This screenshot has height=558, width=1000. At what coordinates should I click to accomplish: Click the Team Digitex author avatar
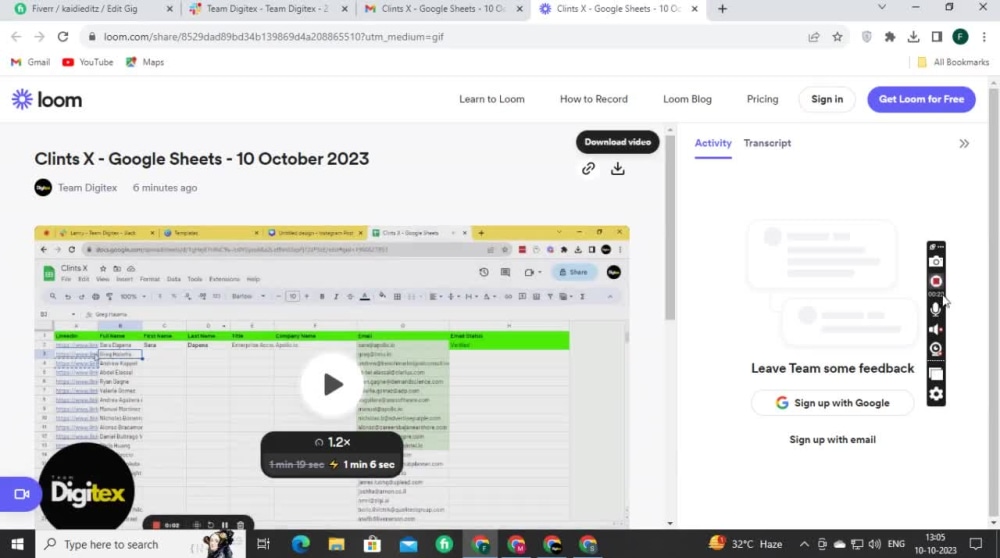point(43,188)
